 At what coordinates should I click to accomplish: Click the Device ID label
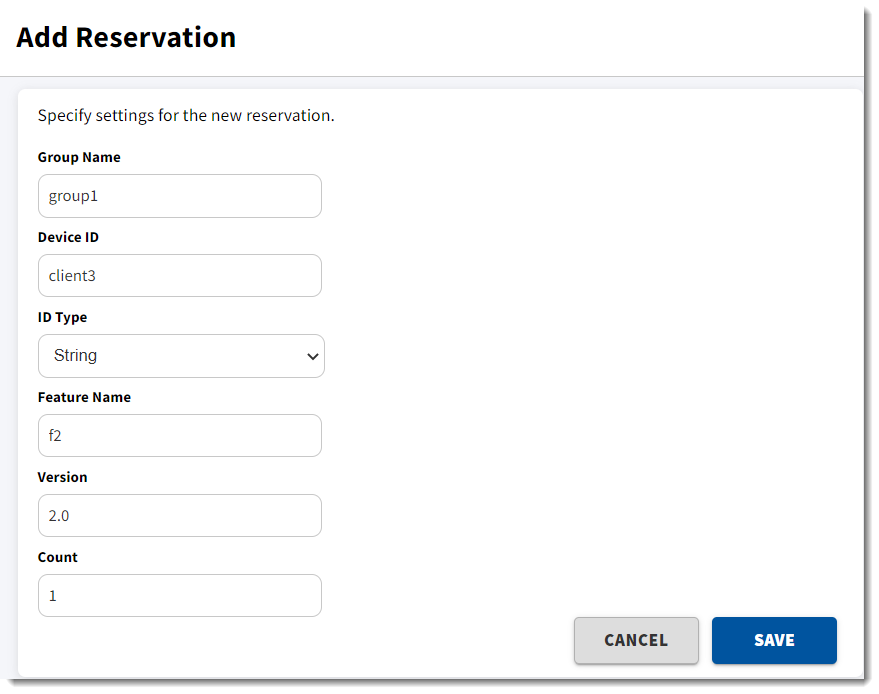coord(68,237)
